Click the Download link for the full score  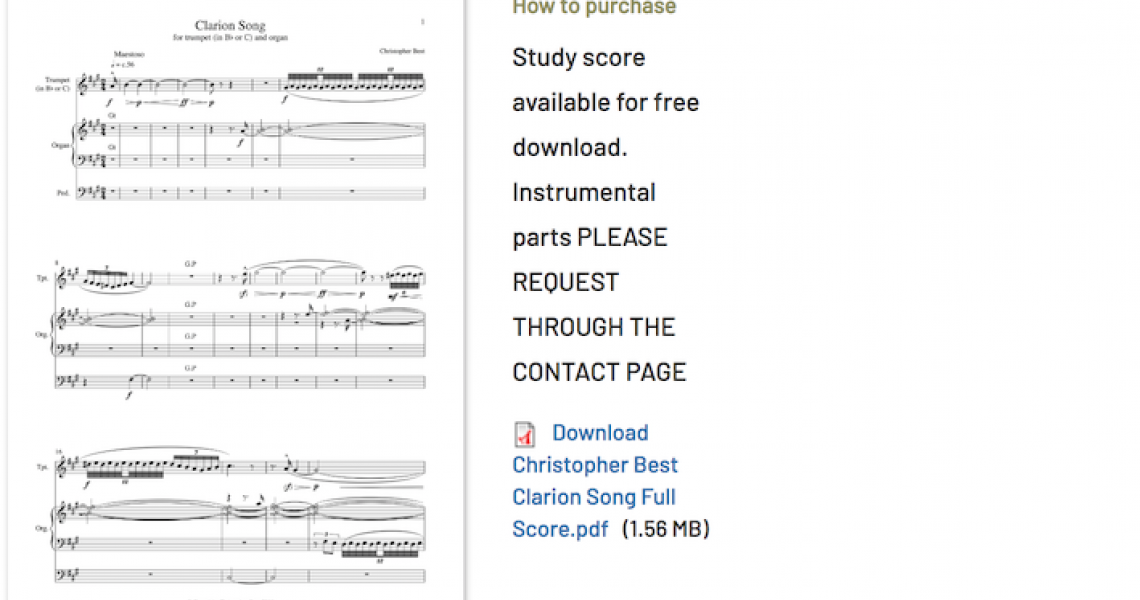point(600,433)
